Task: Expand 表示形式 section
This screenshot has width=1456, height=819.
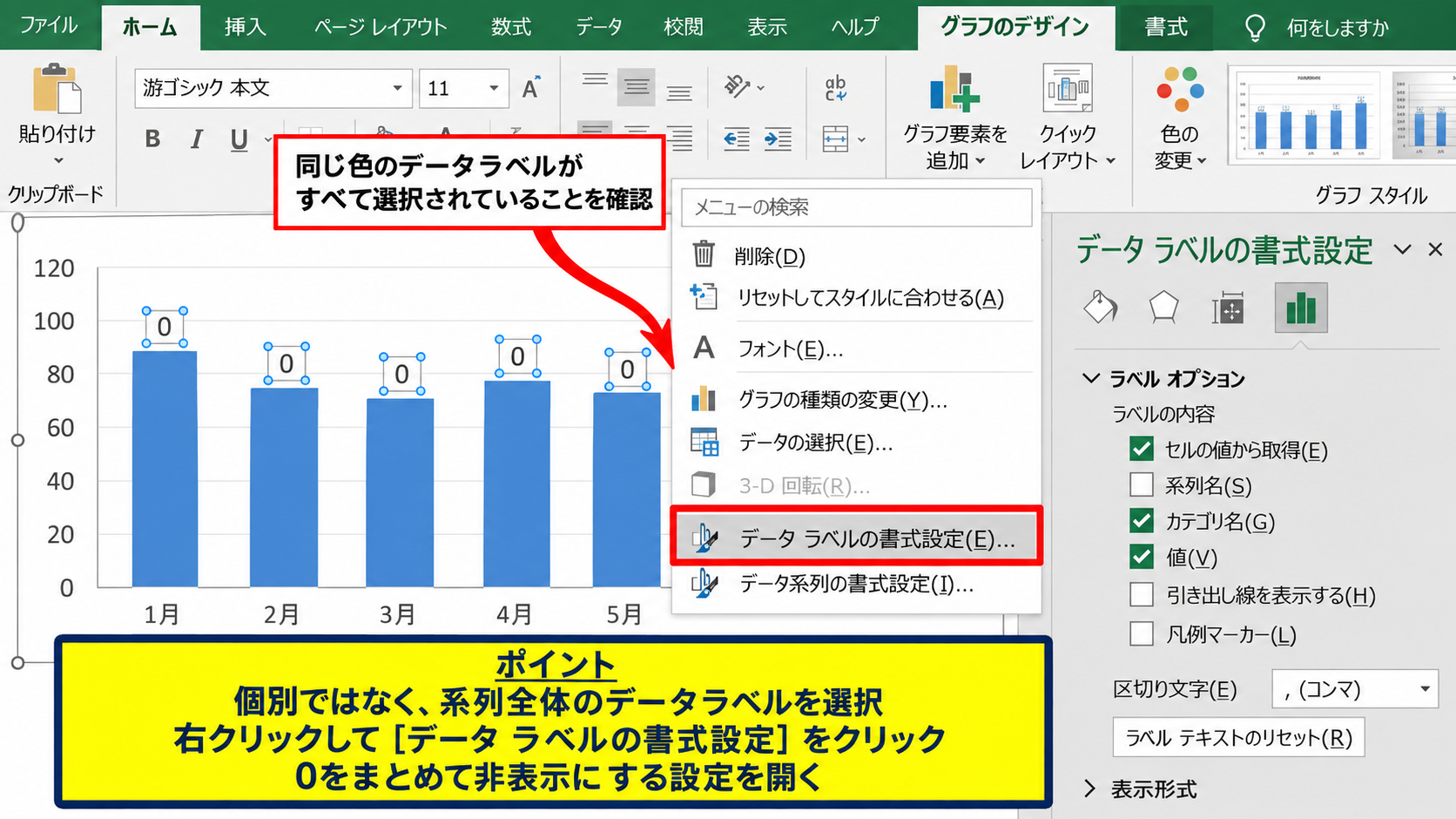Action: (x=1090, y=789)
